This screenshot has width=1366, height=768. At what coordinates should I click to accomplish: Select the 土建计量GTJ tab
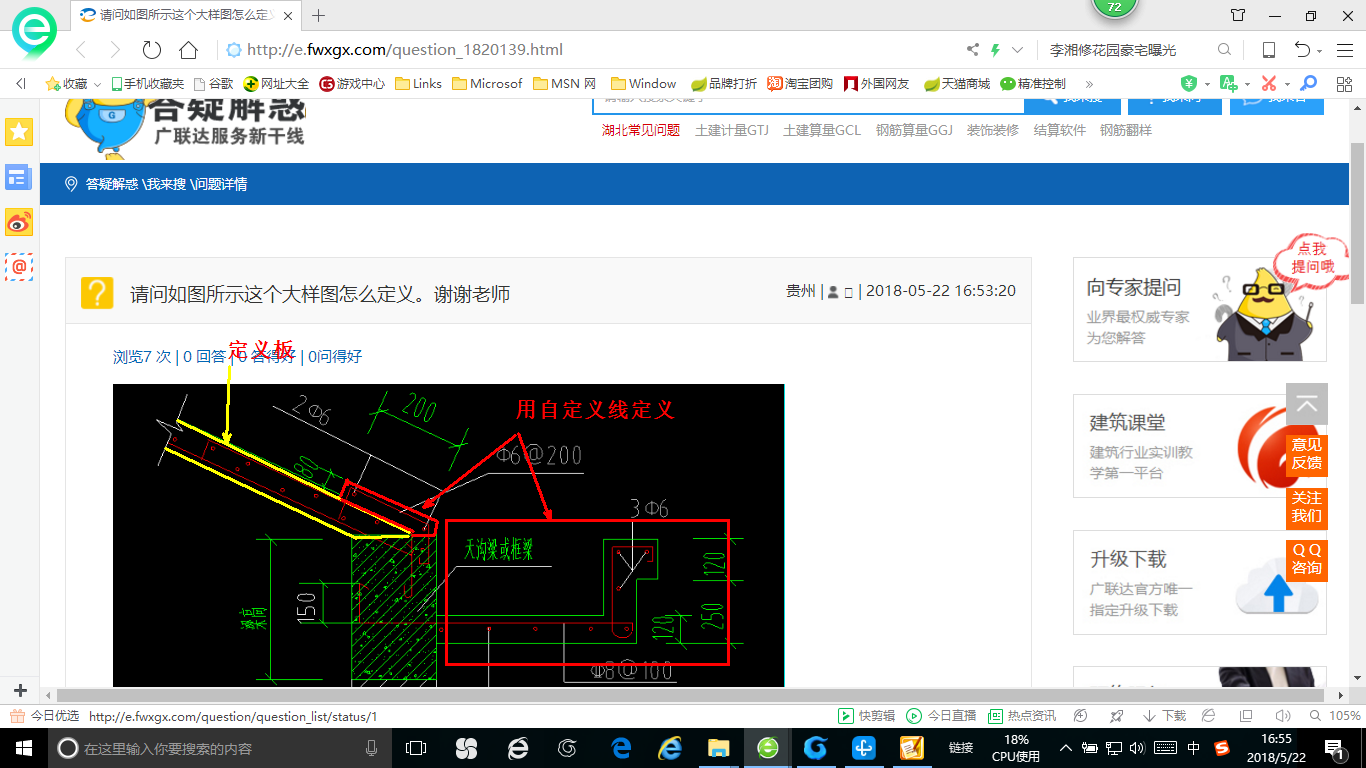732,130
